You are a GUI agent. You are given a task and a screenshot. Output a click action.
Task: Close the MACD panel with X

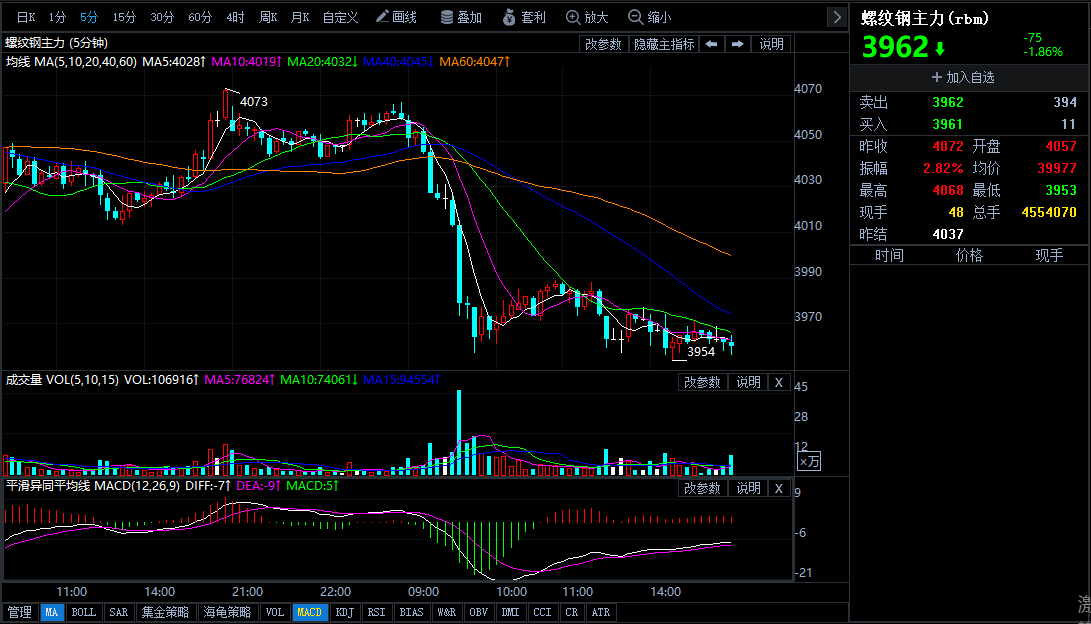coord(779,488)
